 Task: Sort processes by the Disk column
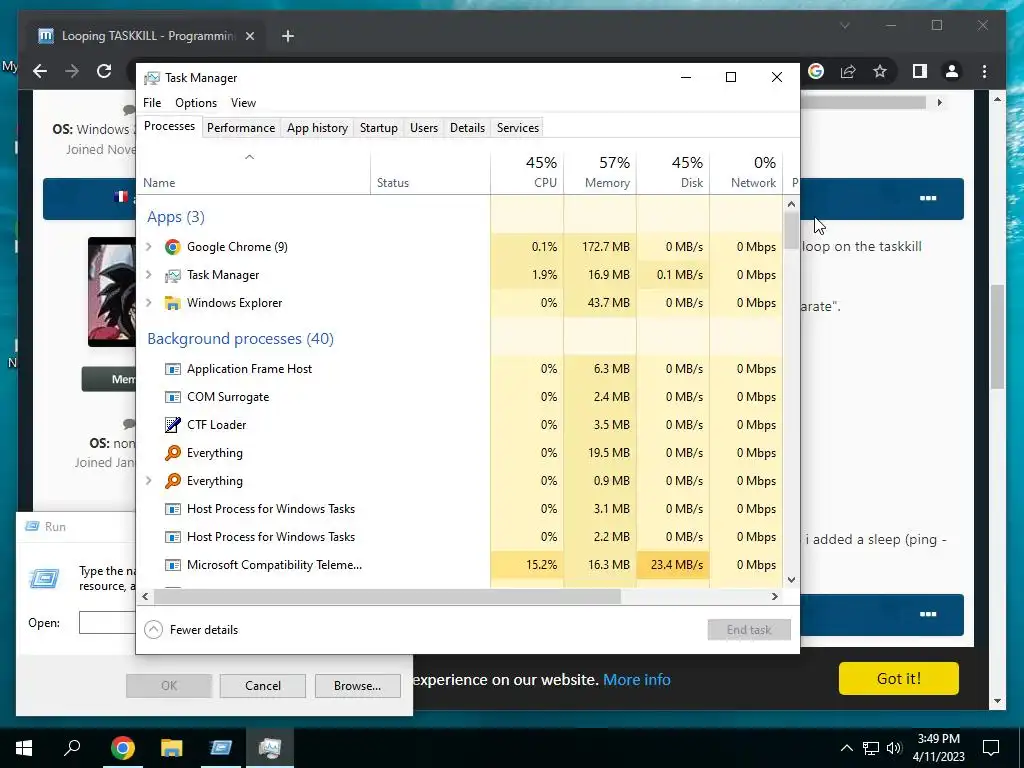tap(673, 172)
